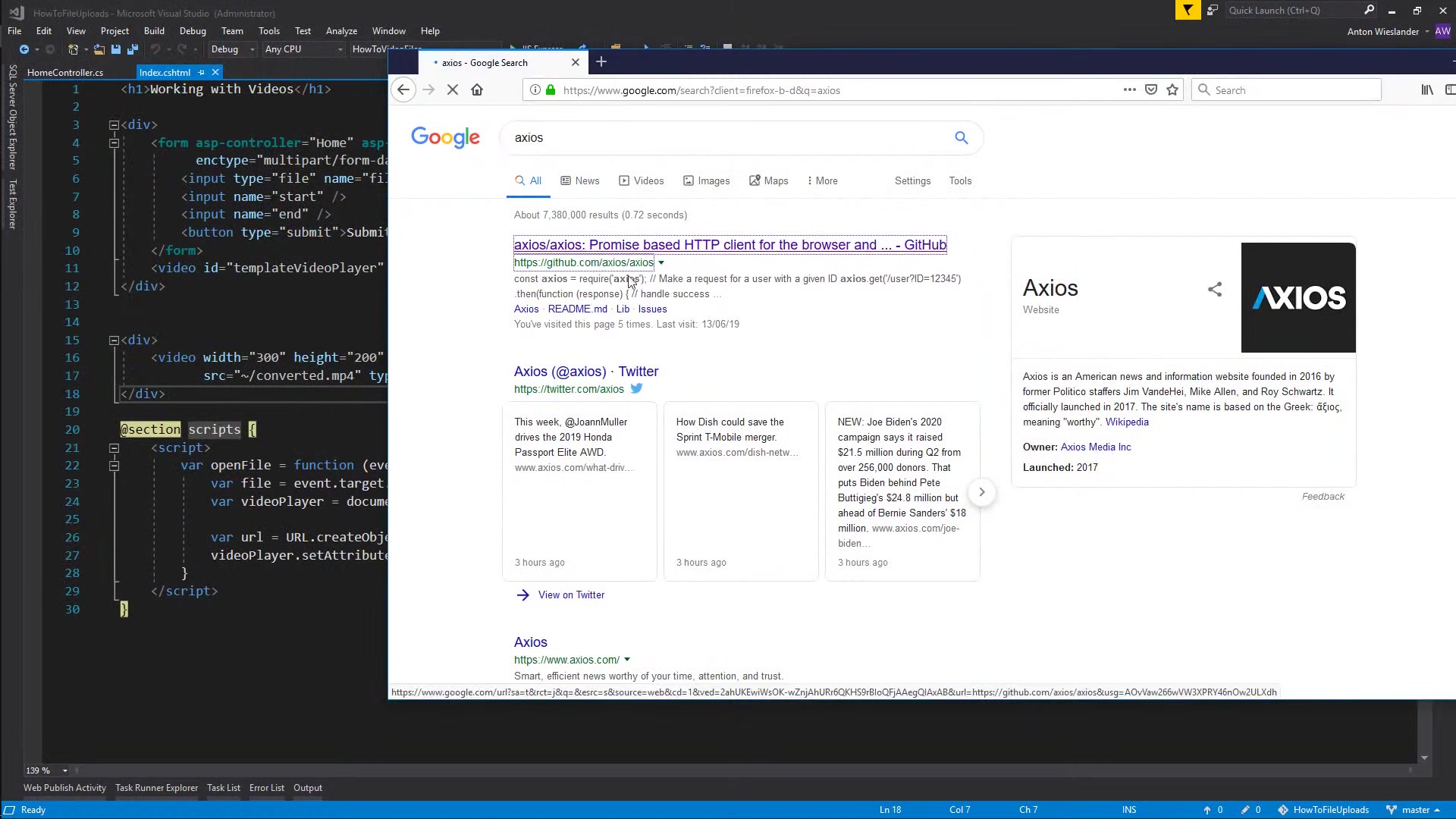
Task: Bookmark this page with star icon
Action: [1172, 89]
